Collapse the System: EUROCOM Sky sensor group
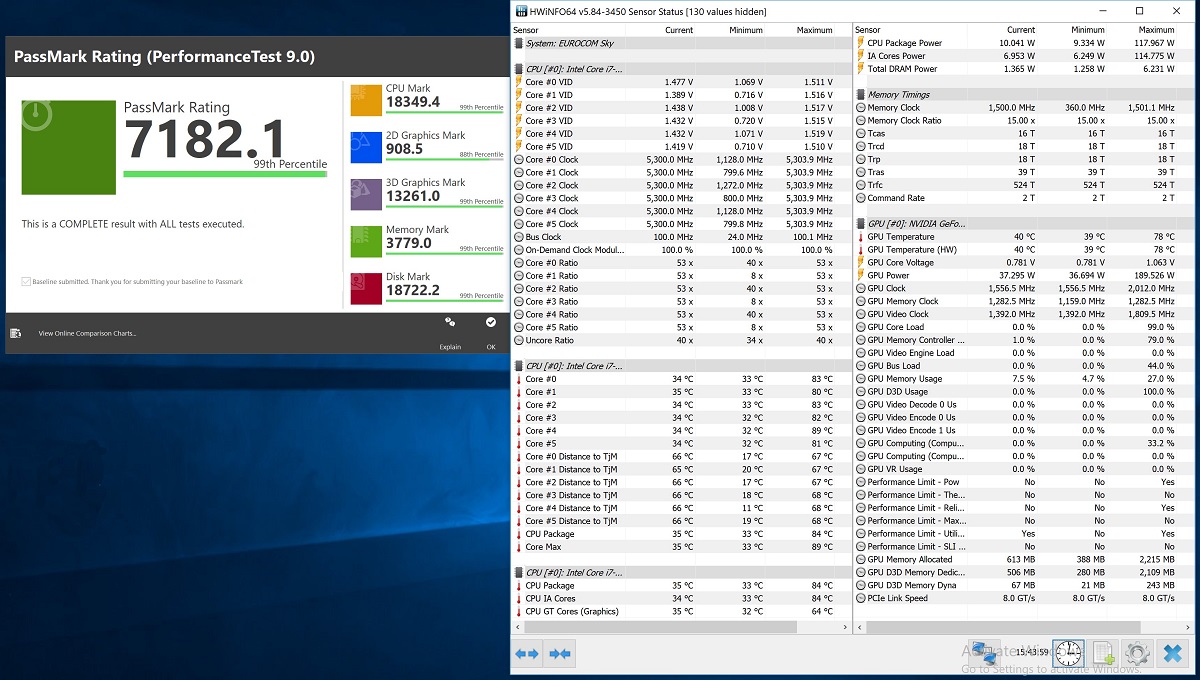 click(x=568, y=43)
